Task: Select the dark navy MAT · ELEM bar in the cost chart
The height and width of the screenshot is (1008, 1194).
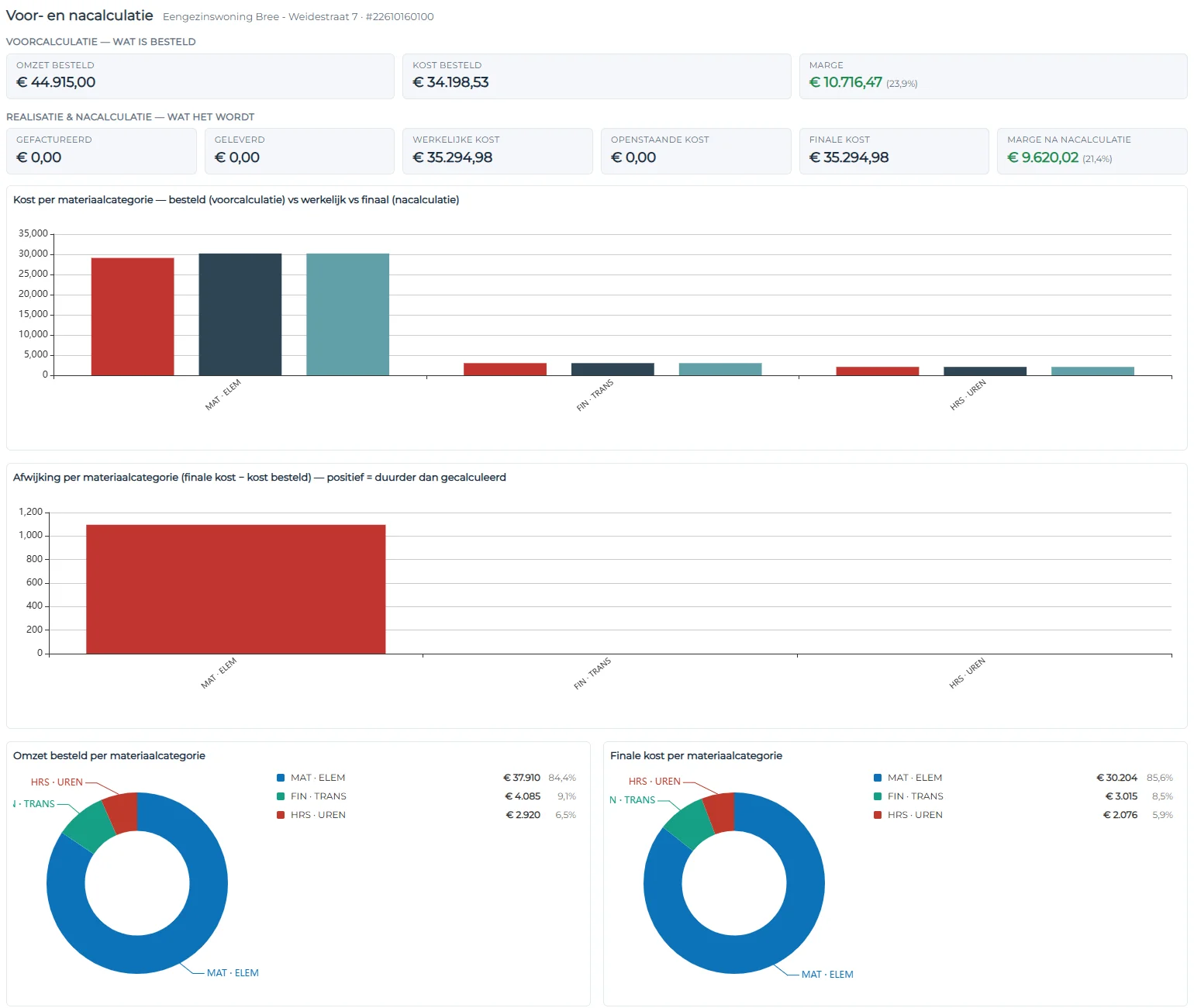Action: click(x=240, y=314)
